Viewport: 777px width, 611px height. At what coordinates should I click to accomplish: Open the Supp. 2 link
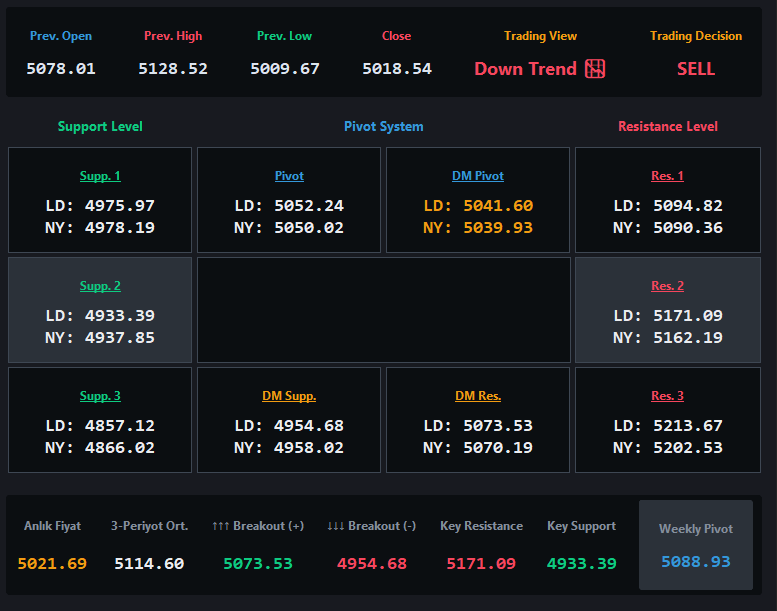[x=100, y=286]
